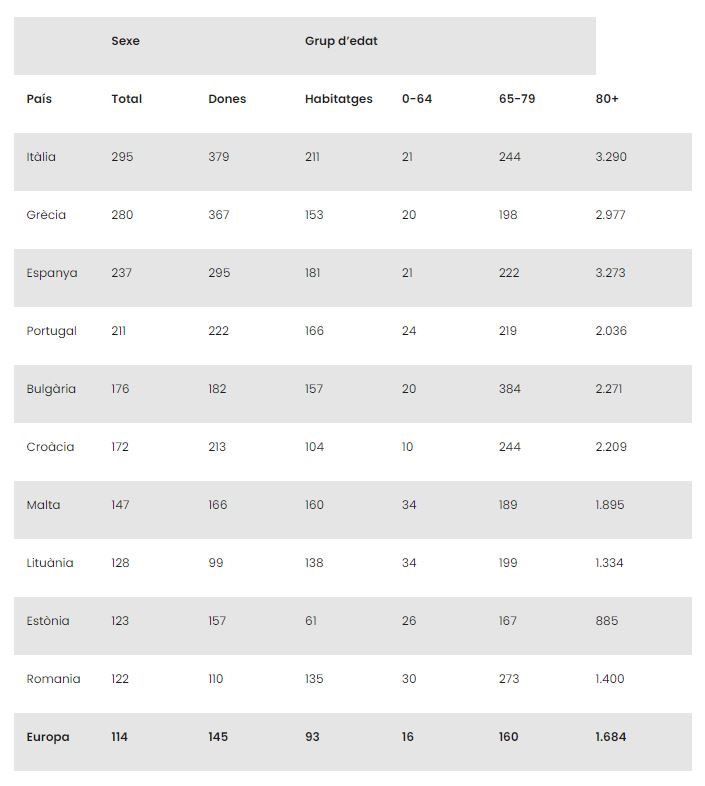Click the Dones column header
This screenshot has width=705, height=786.
click(x=227, y=99)
